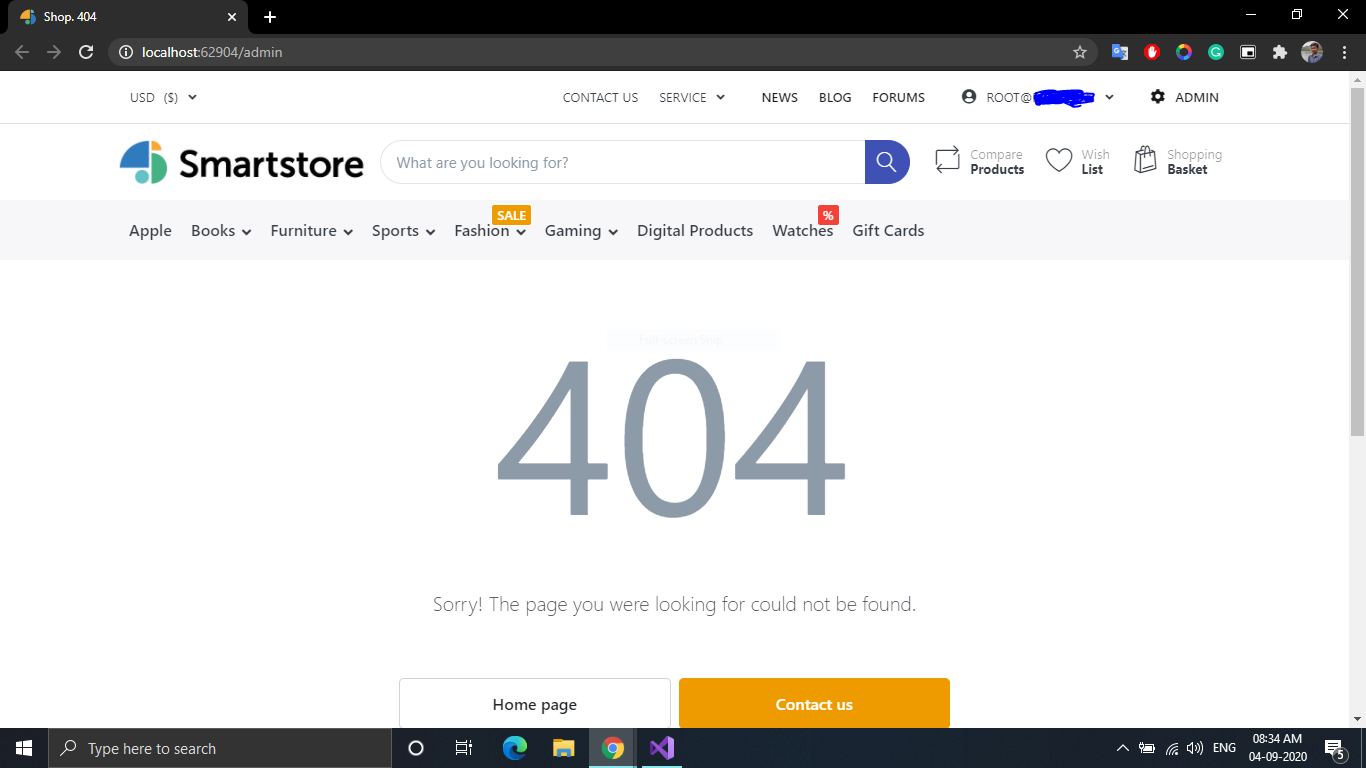Open the Wish List heart icon
This screenshot has width=1366, height=768.
(1060, 159)
